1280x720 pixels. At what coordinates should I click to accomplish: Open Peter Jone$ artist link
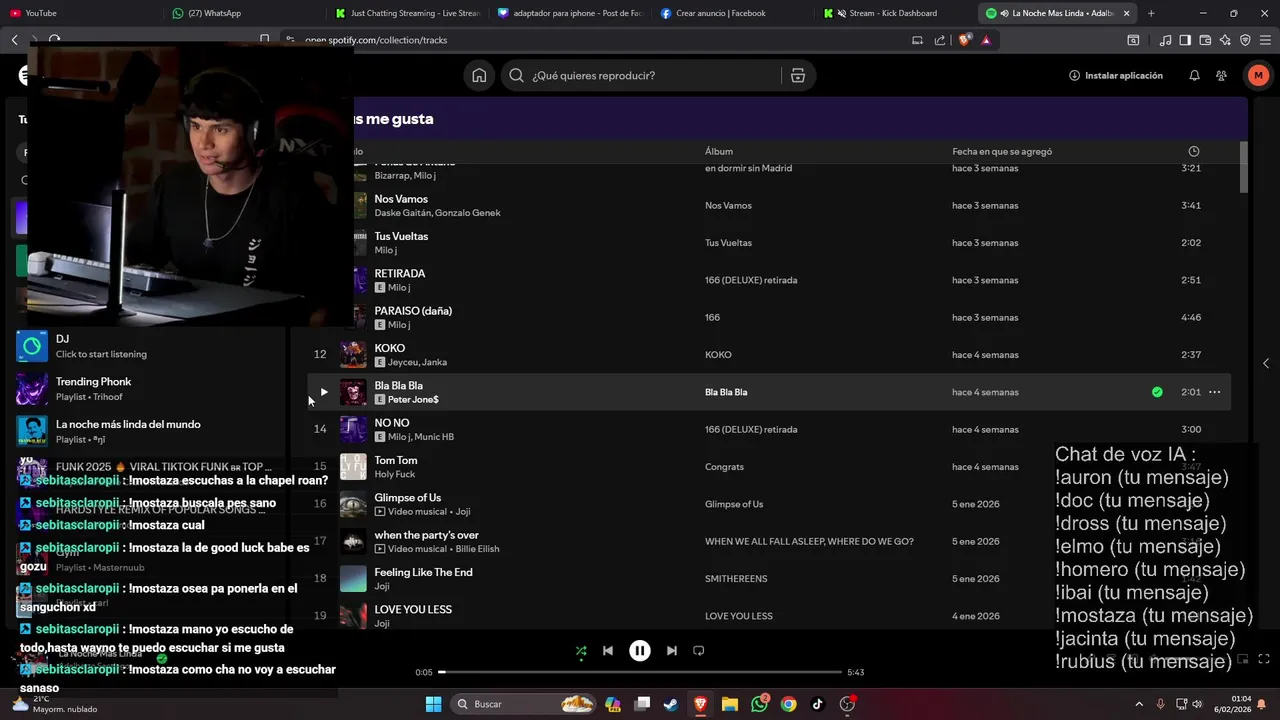click(413, 399)
